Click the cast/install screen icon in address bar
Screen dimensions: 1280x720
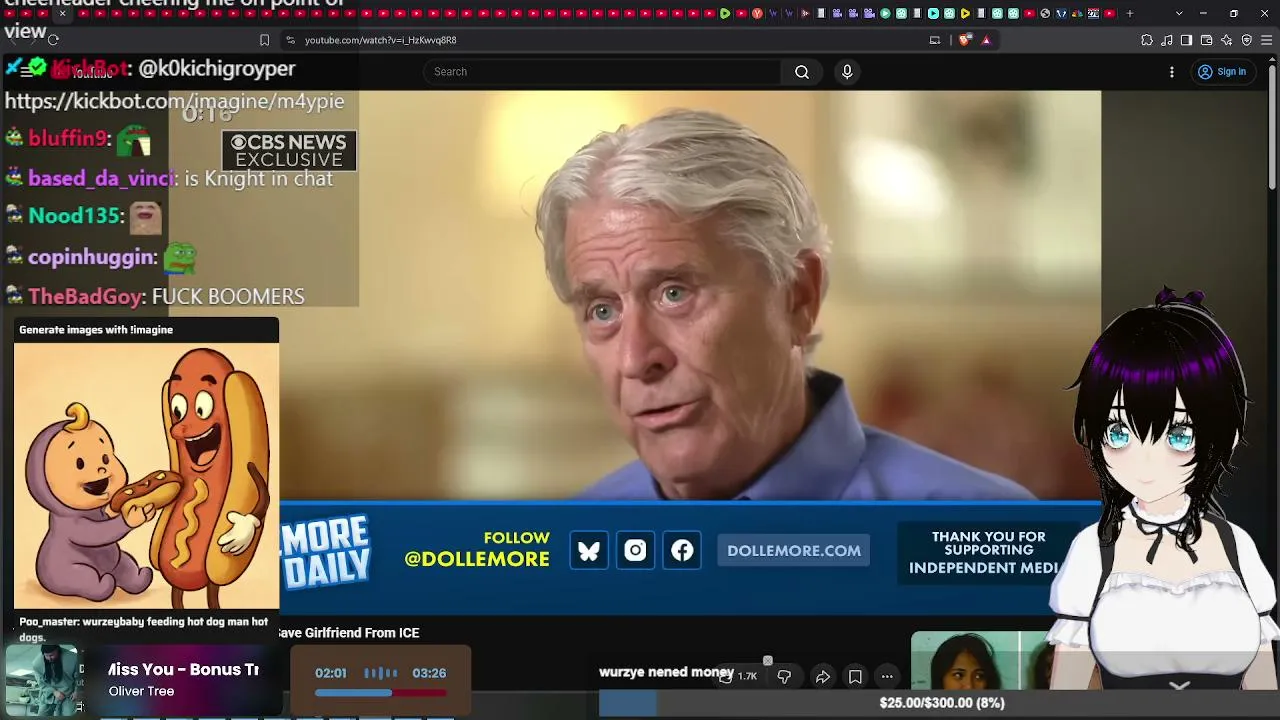(935, 40)
